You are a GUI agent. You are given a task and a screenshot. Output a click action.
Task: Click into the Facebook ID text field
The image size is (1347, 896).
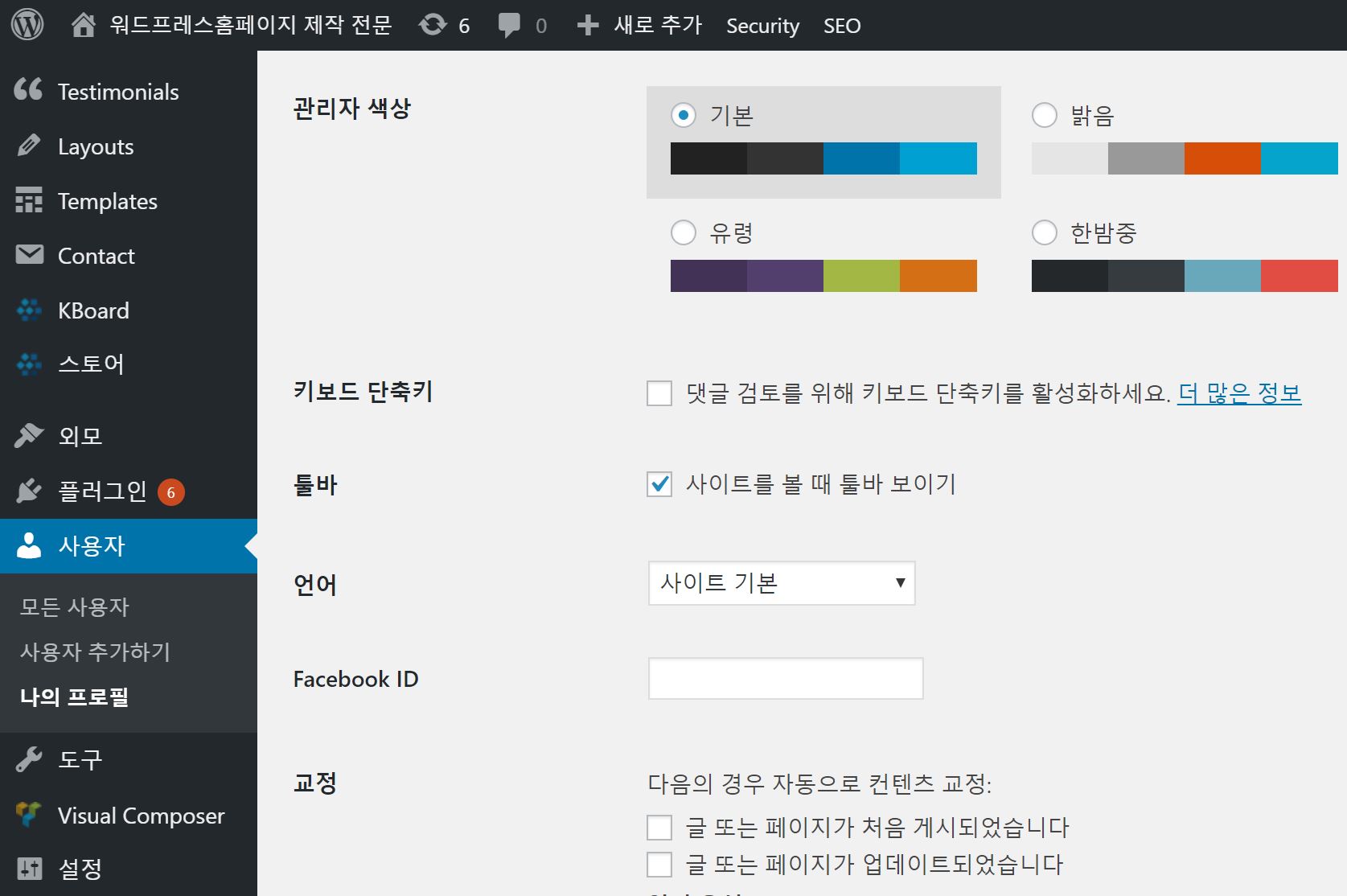coord(785,679)
